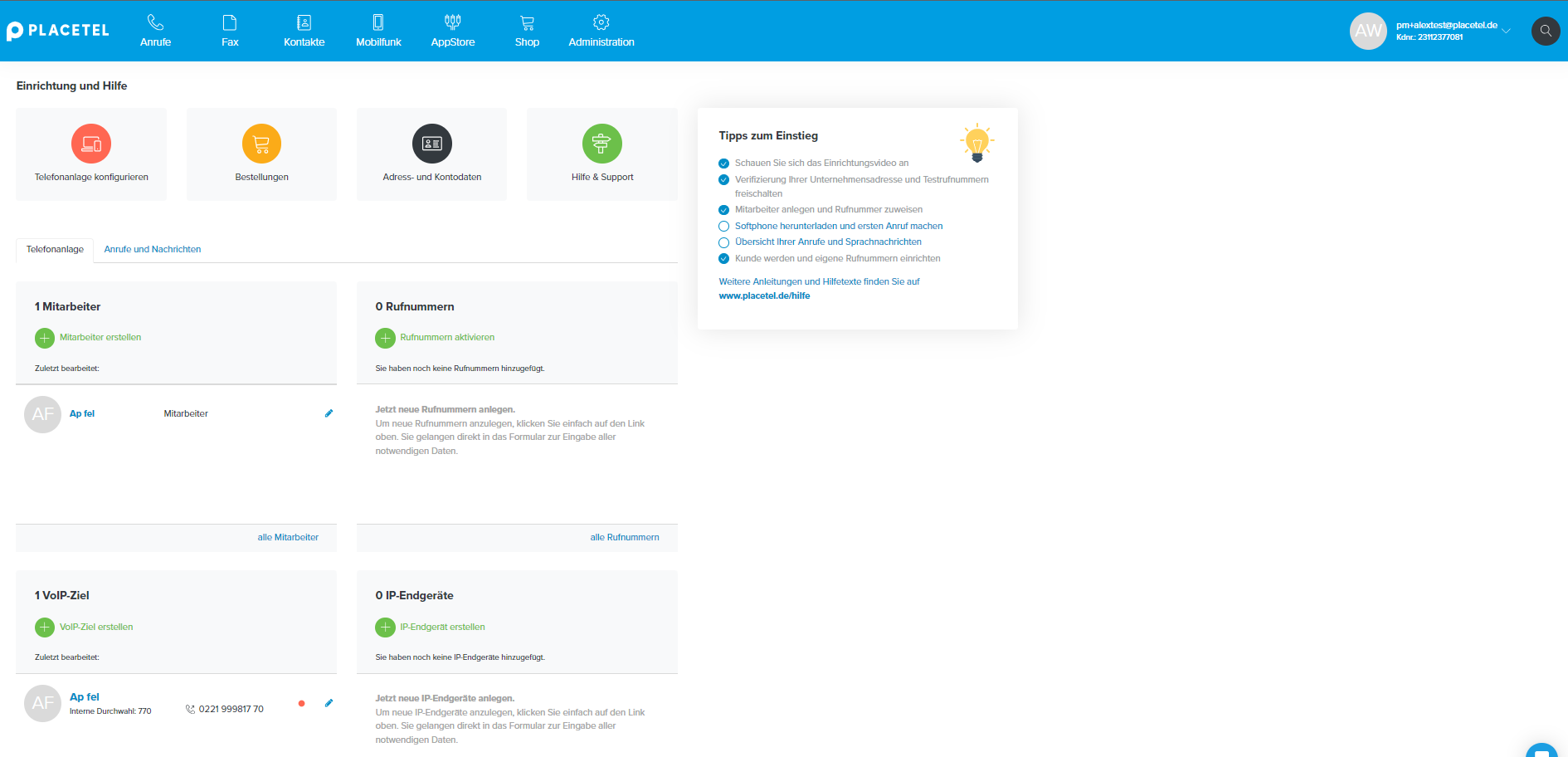Open the Mobilfunk menu label
The height and width of the screenshot is (757, 1568).
tap(378, 42)
